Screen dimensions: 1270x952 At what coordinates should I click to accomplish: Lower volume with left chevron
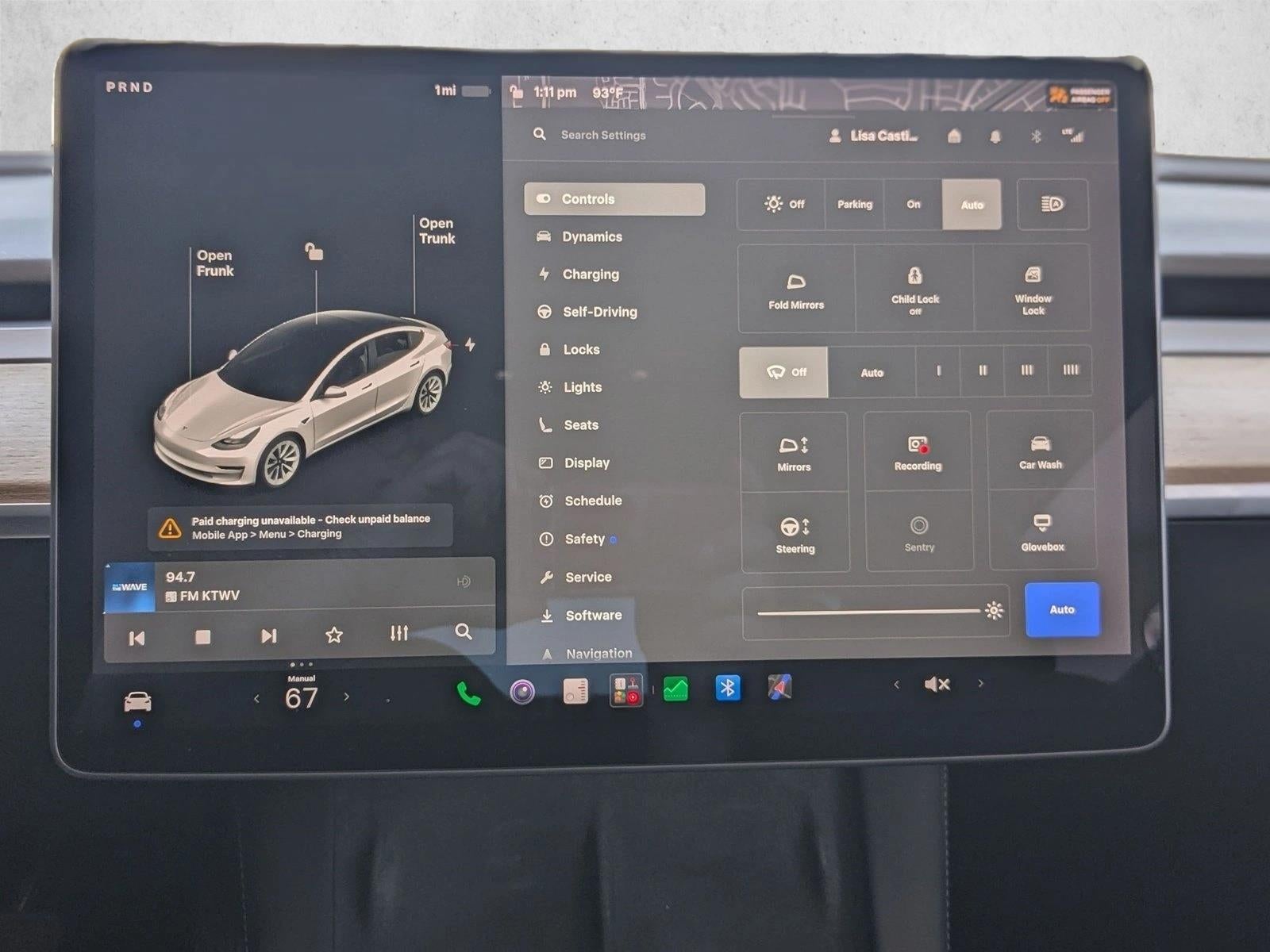pos(896,685)
